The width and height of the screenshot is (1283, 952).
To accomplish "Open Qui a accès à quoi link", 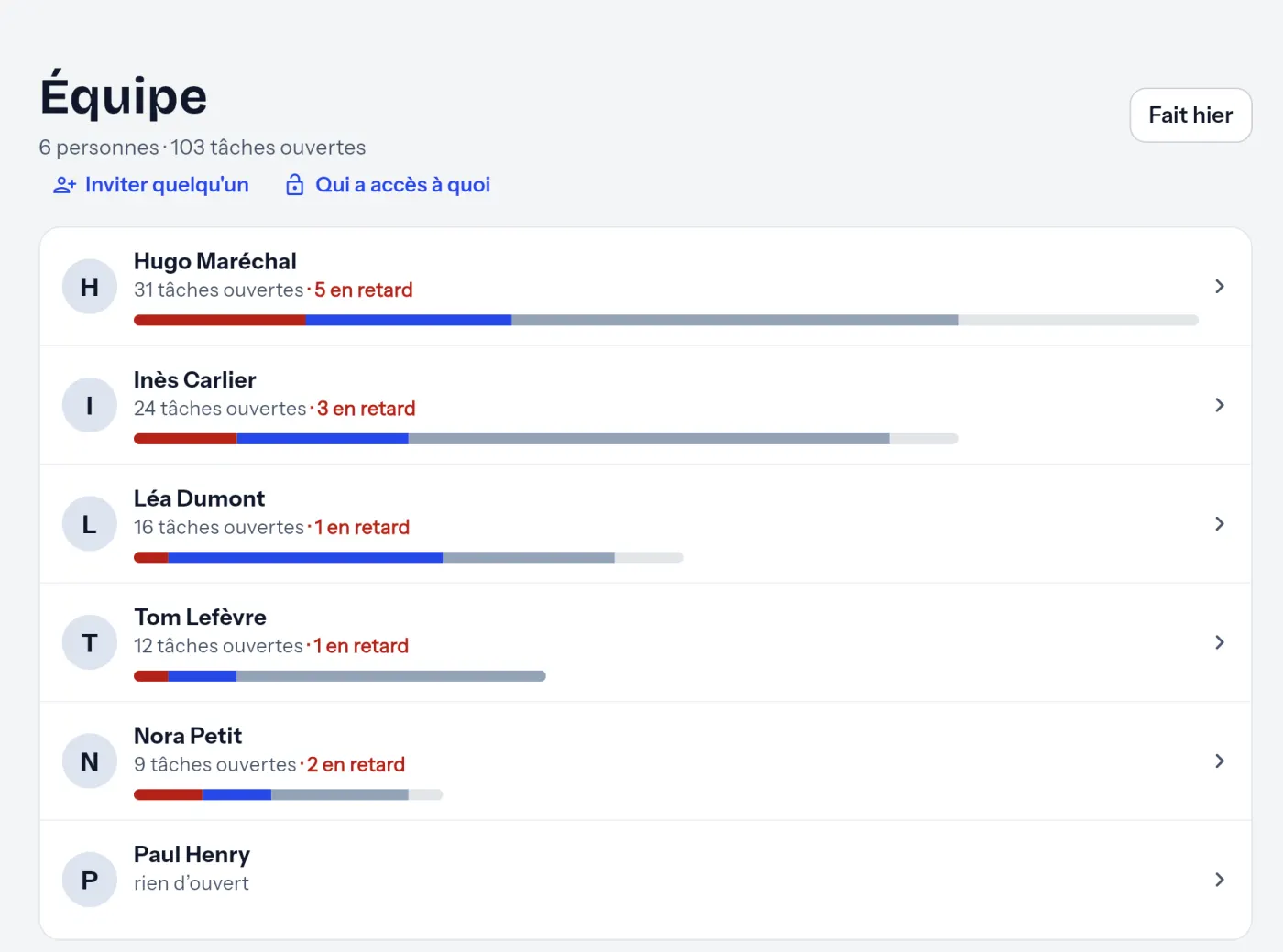I will (x=388, y=185).
